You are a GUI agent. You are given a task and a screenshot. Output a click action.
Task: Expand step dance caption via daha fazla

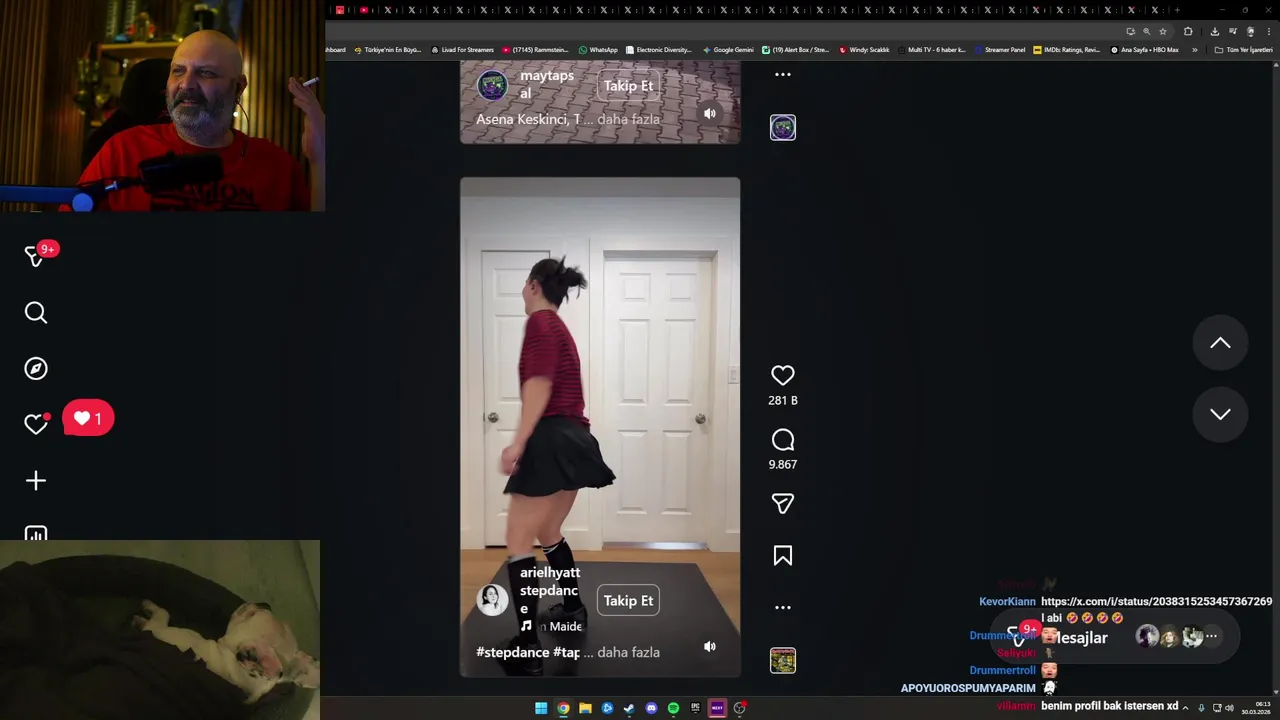click(x=629, y=652)
